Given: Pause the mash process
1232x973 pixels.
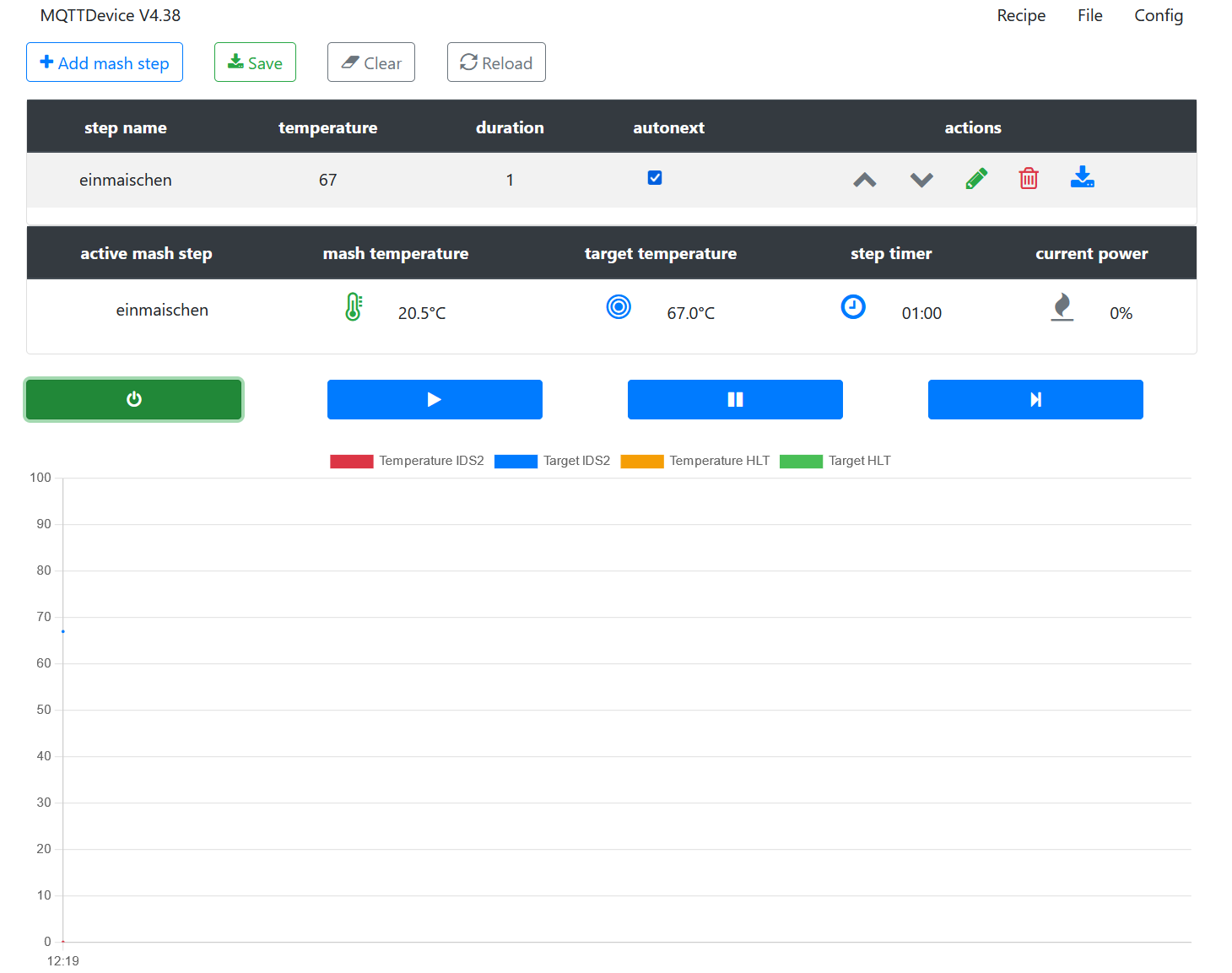Looking at the screenshot, I should tap(735, 399).
